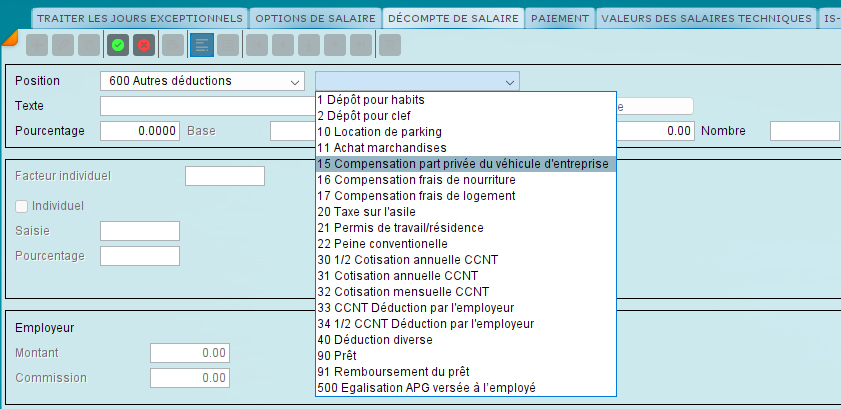Confirm entry with the green checkmark icon
Viewport: 841px width, 409px height.
118,46
